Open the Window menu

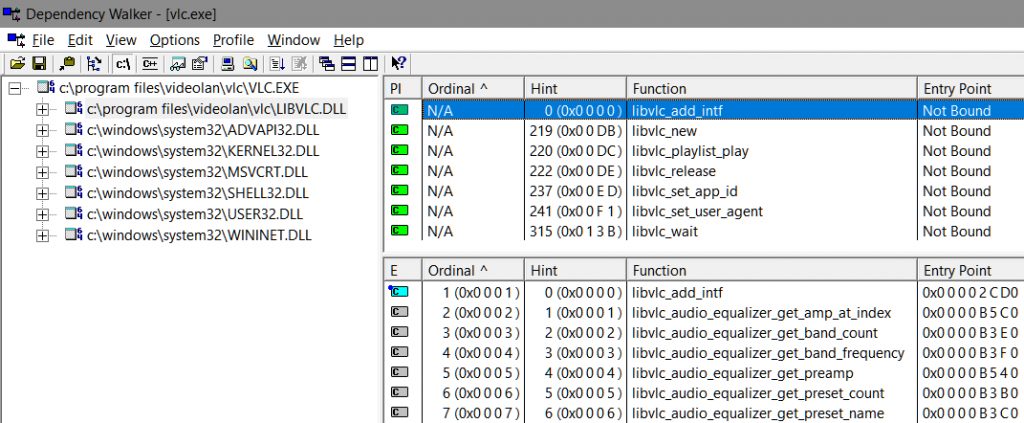coord(294,40)
